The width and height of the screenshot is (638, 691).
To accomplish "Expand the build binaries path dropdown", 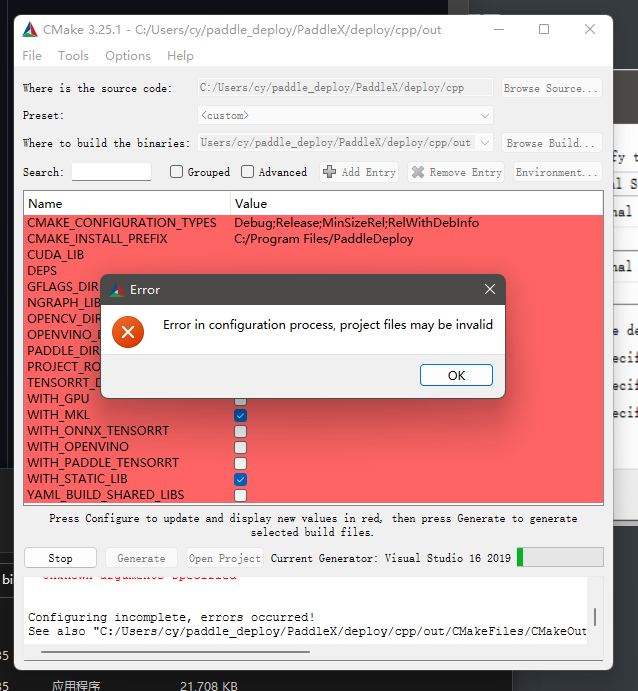I will (485, 143).
